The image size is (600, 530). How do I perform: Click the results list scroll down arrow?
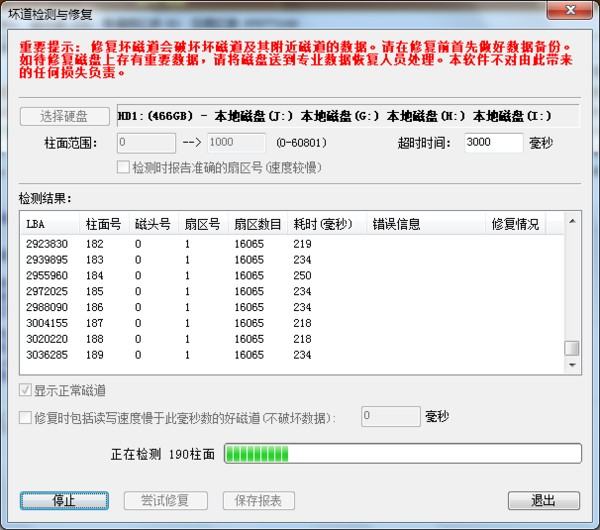pyautogui.click(x=572, y=365)
